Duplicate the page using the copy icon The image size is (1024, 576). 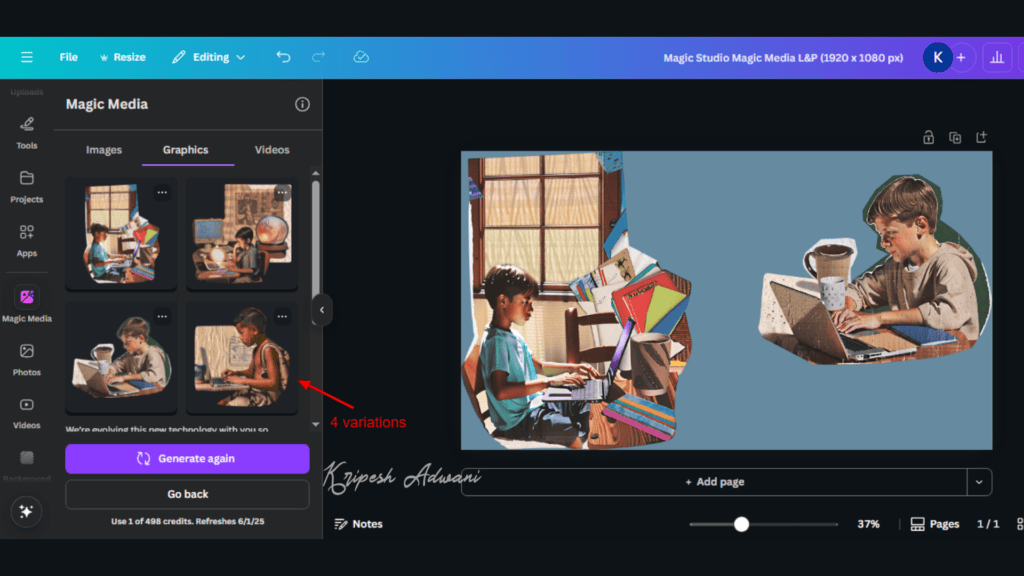point(954,137)
